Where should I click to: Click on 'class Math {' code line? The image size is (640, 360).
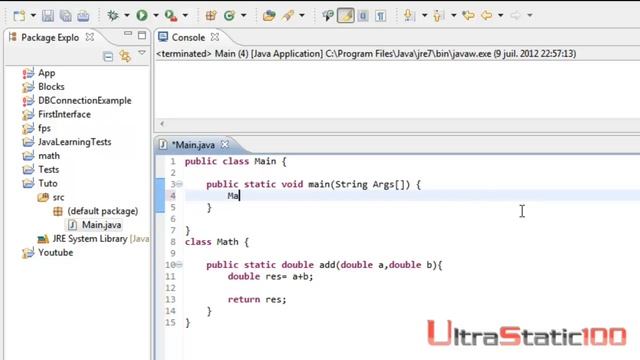pos(217,242)
